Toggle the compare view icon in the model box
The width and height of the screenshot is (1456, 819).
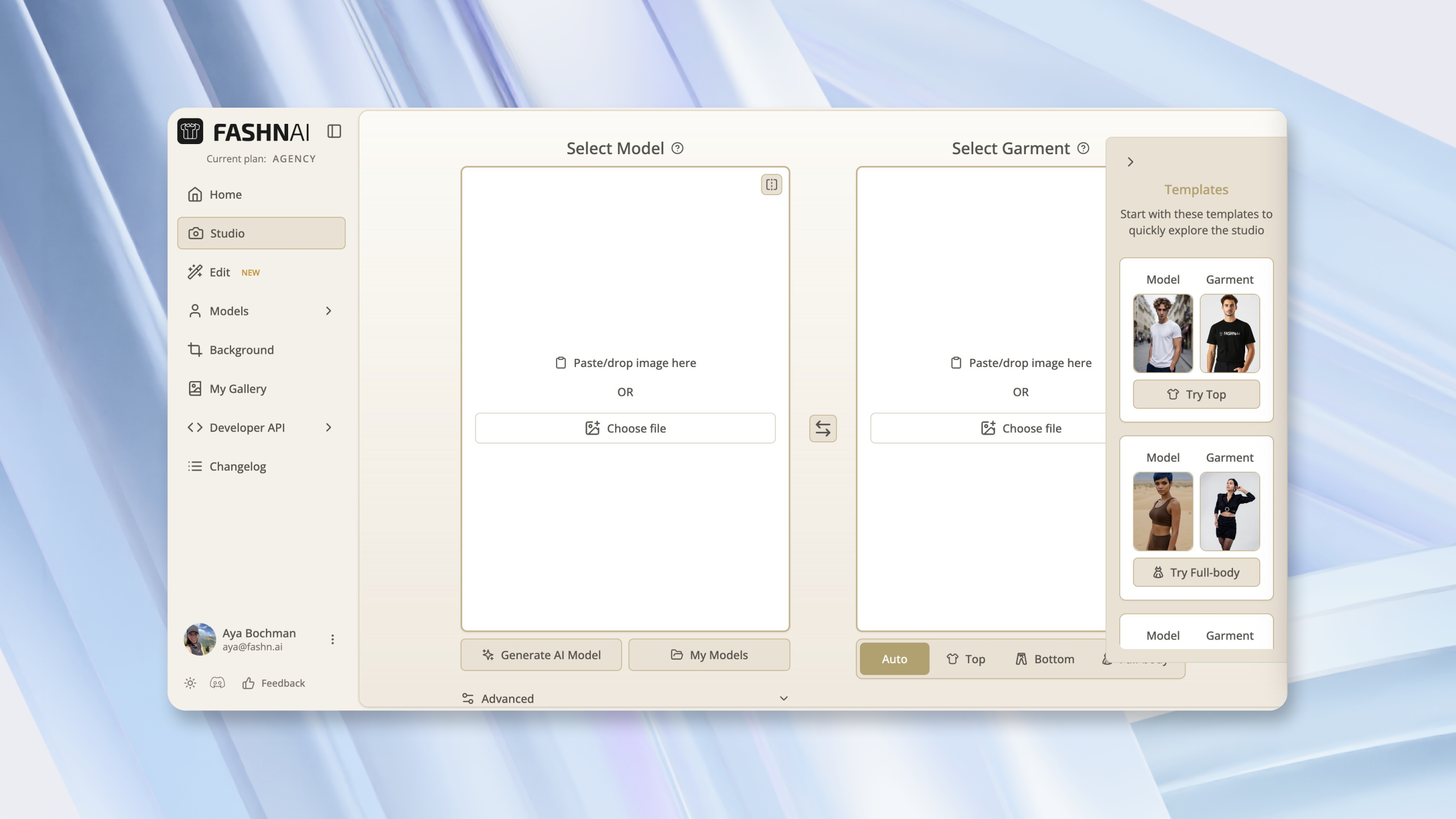pos(771,184)
